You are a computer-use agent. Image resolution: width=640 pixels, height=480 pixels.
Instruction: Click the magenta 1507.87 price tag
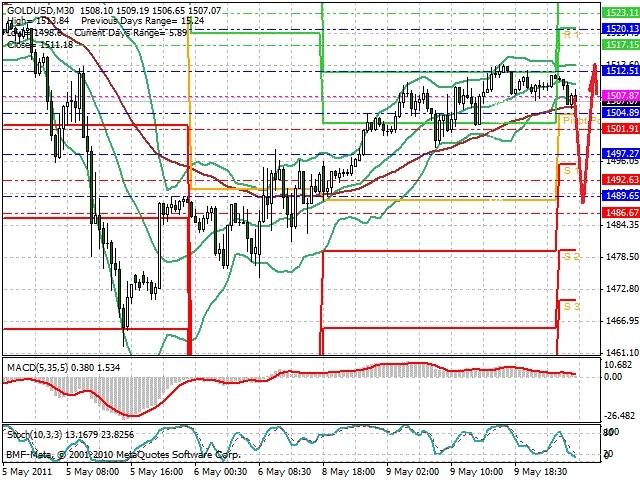point(621,96)
